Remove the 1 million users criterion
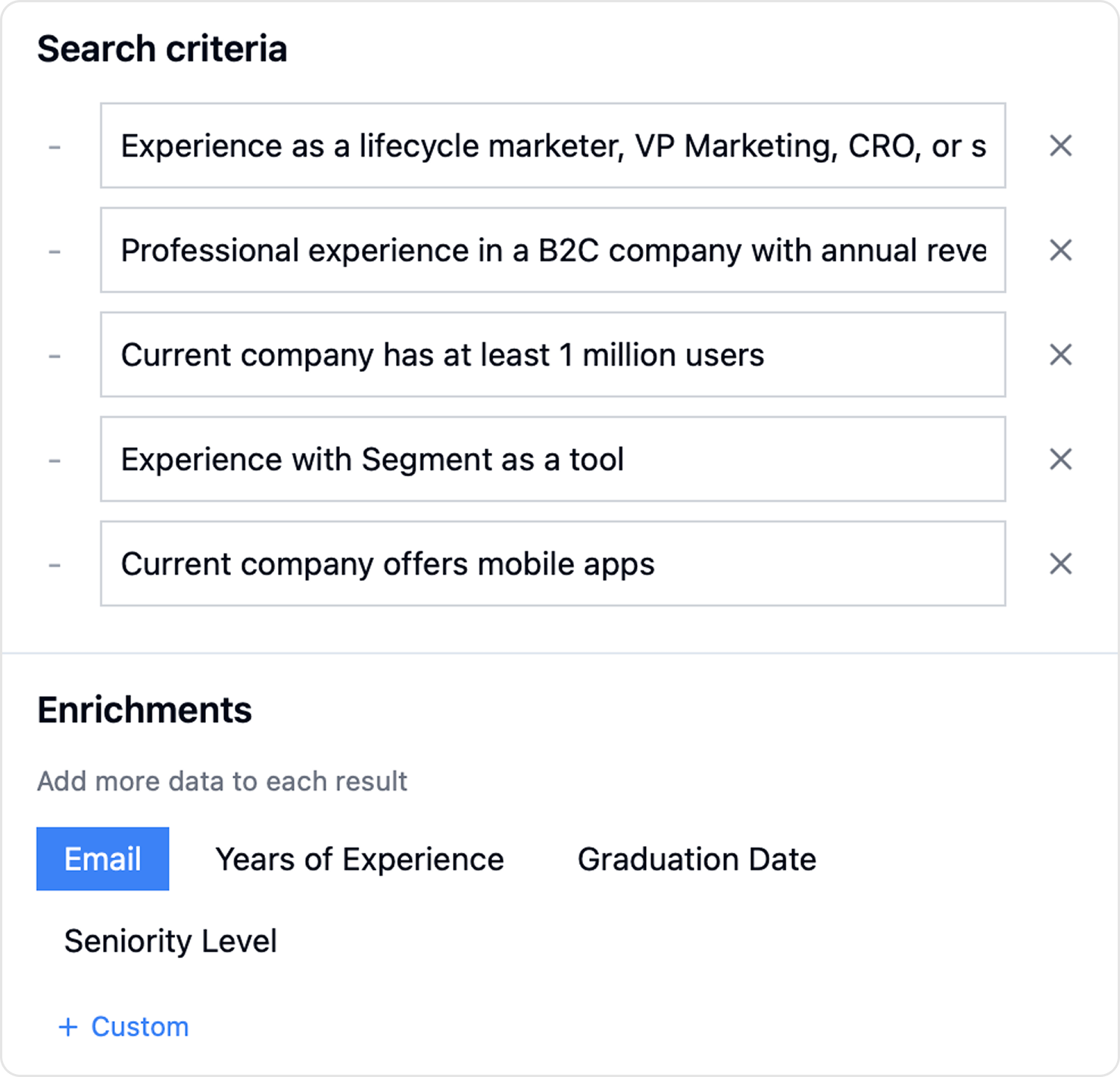This screenshot has width=1120, height=1077. pos(1060,354)
